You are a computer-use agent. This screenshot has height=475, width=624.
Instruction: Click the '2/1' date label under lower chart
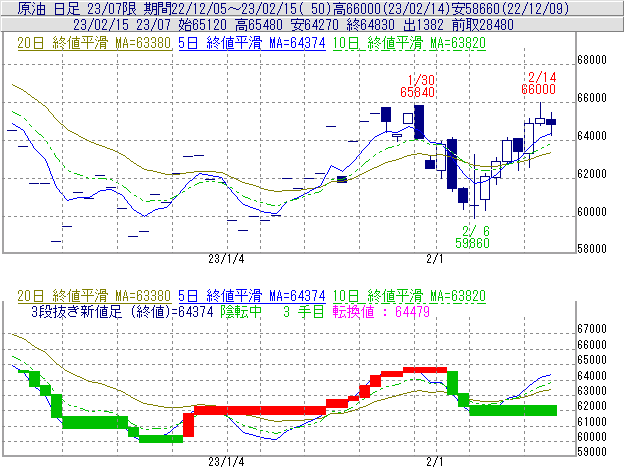[x=435, y=462]
